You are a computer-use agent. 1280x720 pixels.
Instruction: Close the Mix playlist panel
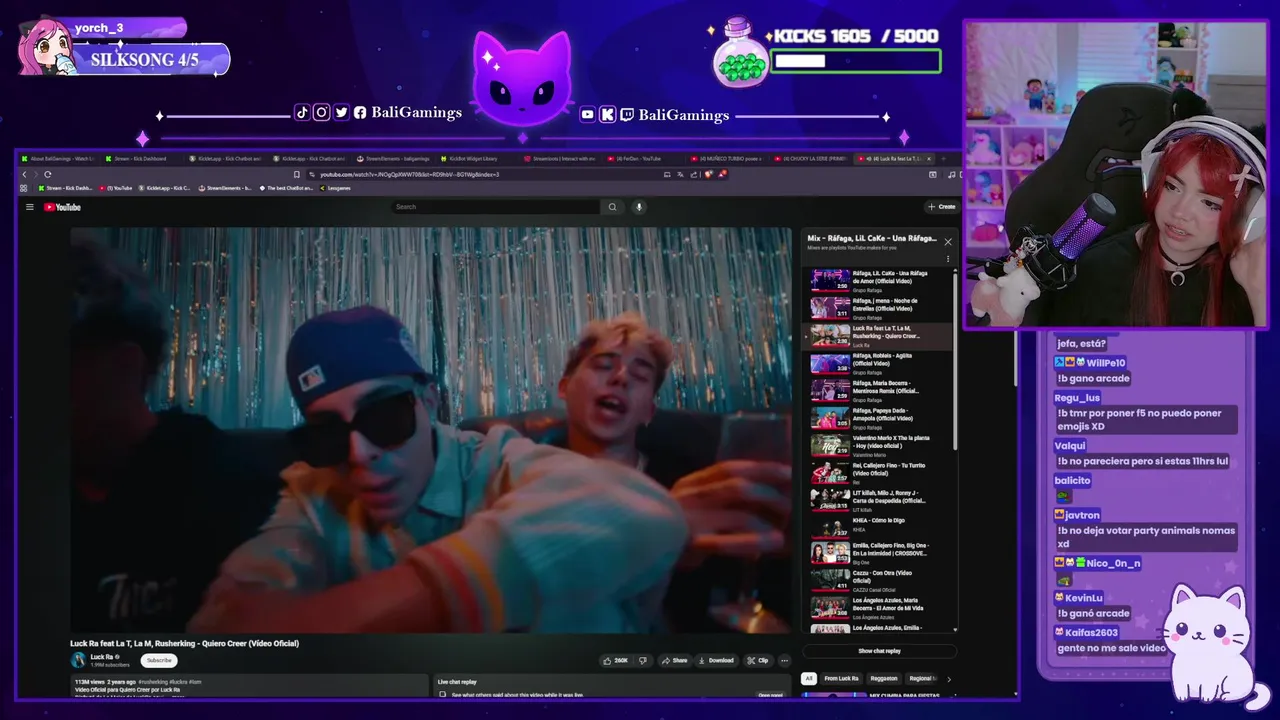point(948,241)
